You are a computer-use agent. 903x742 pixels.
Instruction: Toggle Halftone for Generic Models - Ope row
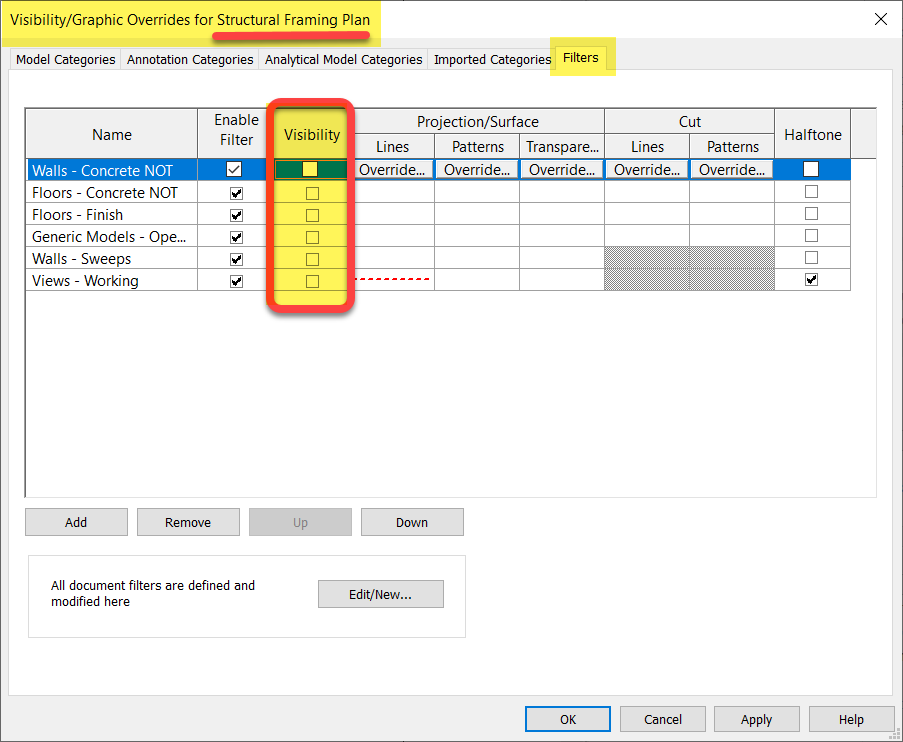coord(812,236)
